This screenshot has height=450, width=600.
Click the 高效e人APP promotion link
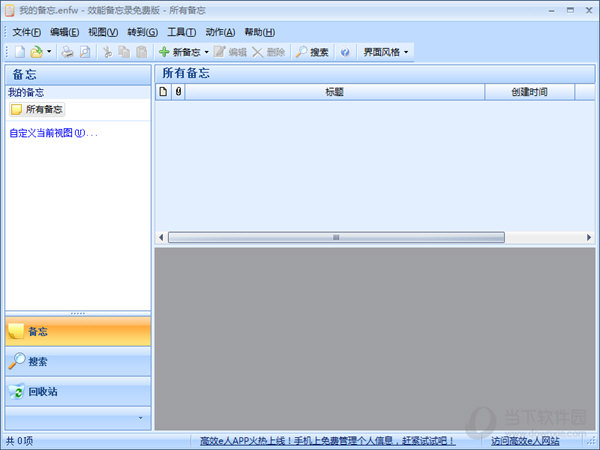pos(326,440)
